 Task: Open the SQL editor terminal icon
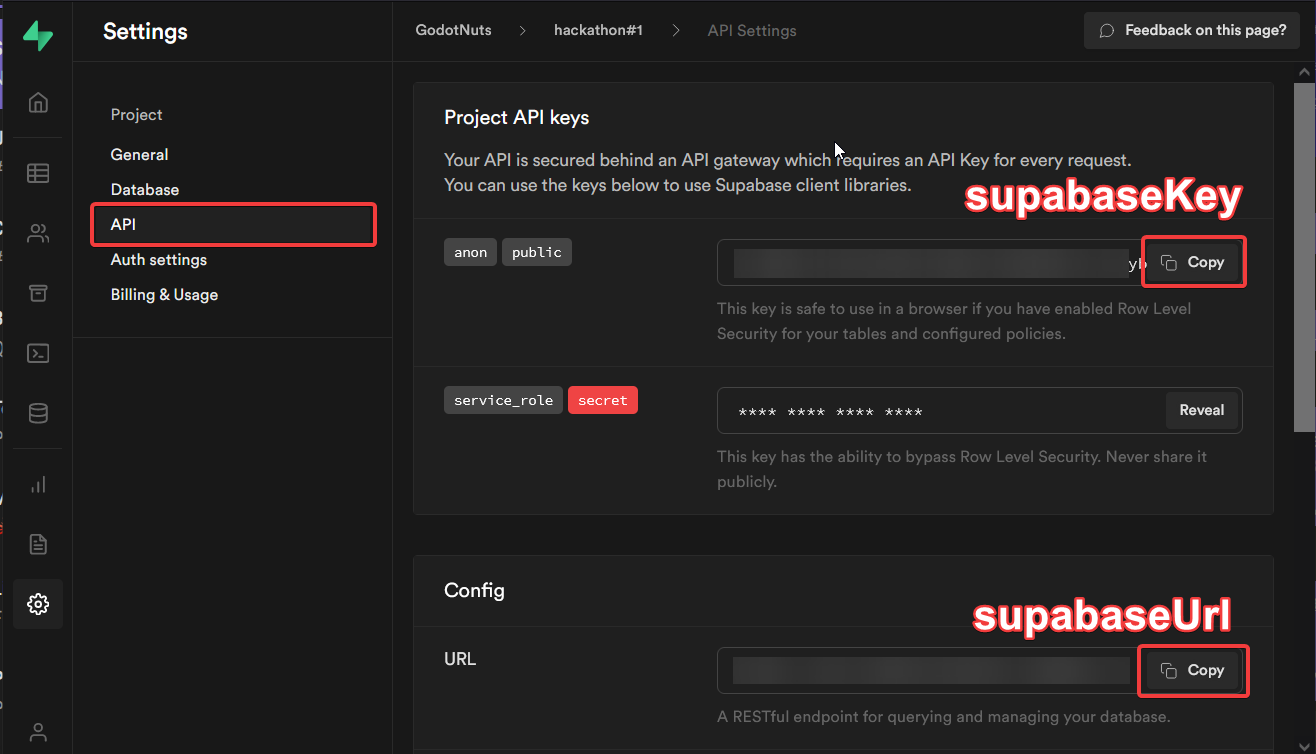pos(38,353)
